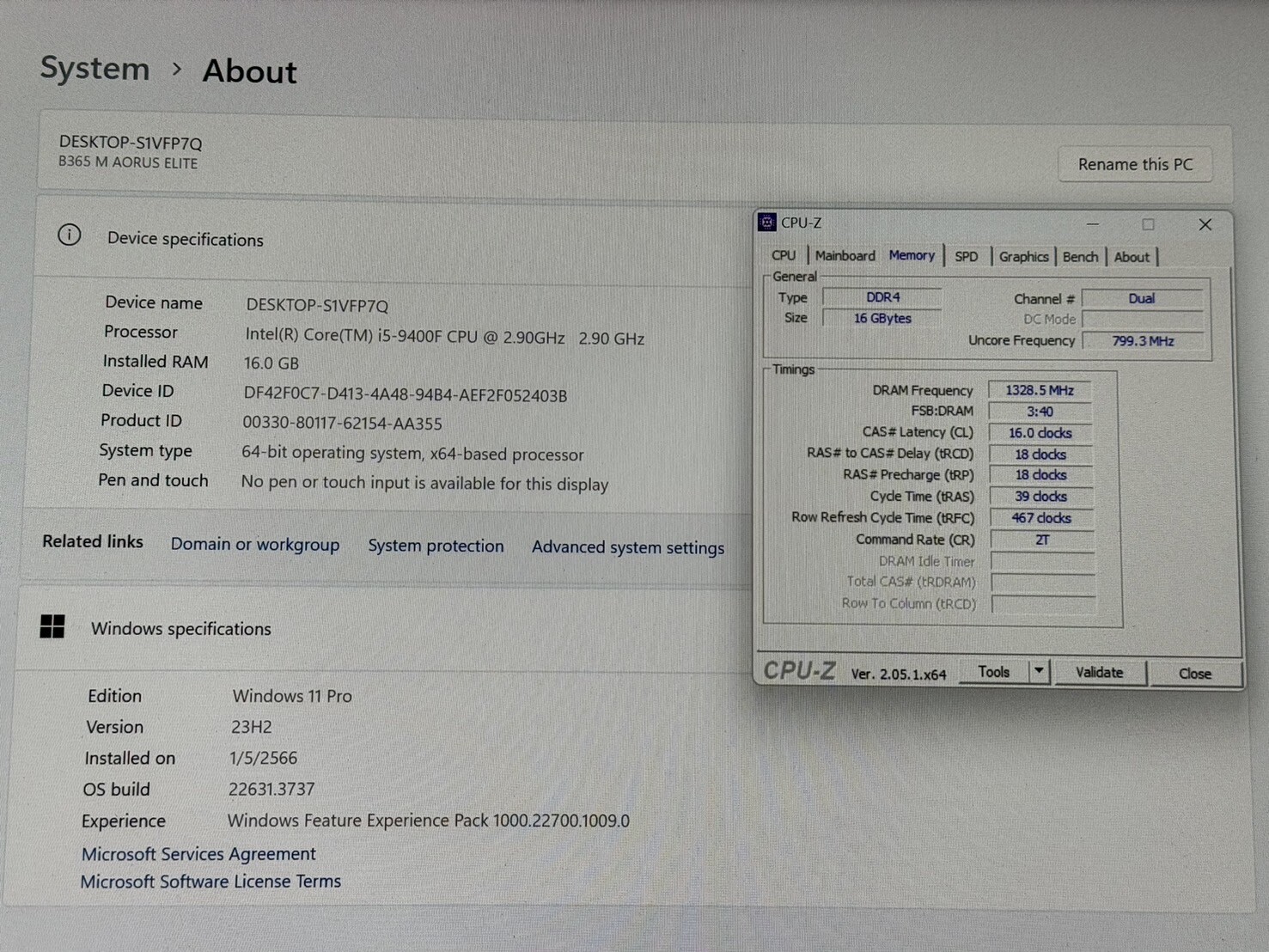The height and width of the screenshot is (952, 1269).
Task: Click the Installed RAM value 16.0 GB
Action: [271, 363]
